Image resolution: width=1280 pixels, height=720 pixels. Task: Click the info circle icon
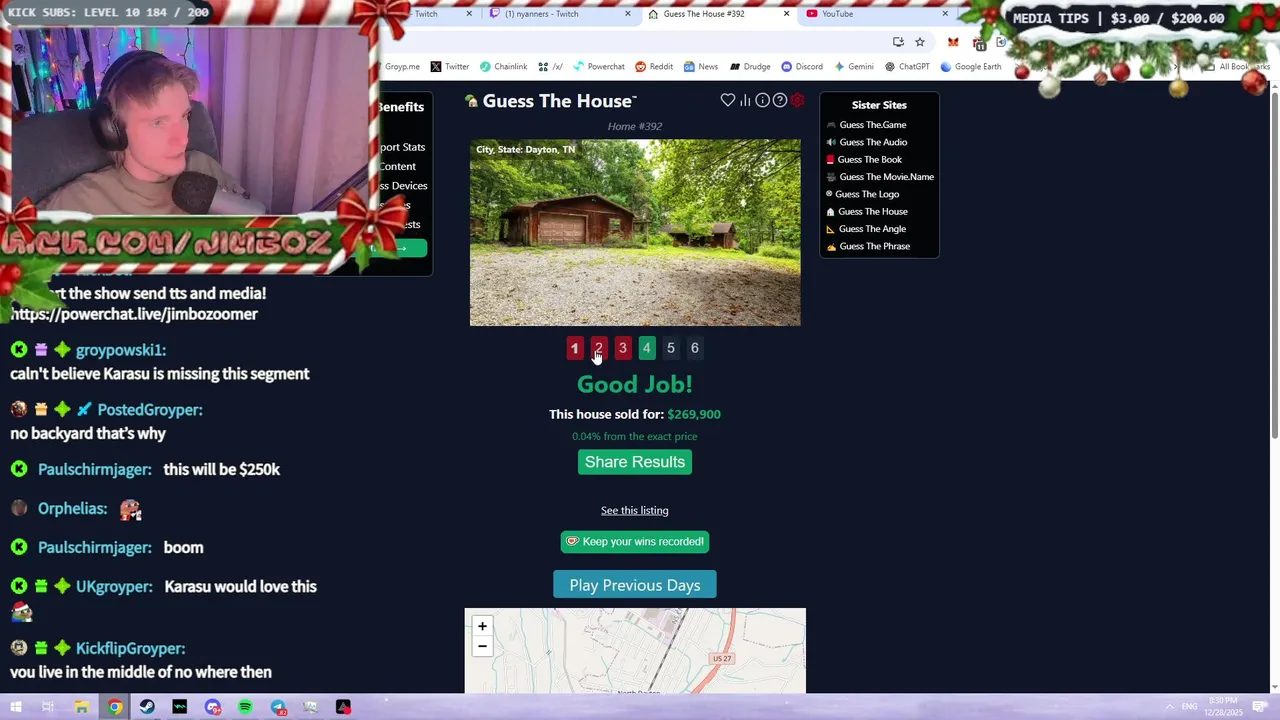click(762, 100)
